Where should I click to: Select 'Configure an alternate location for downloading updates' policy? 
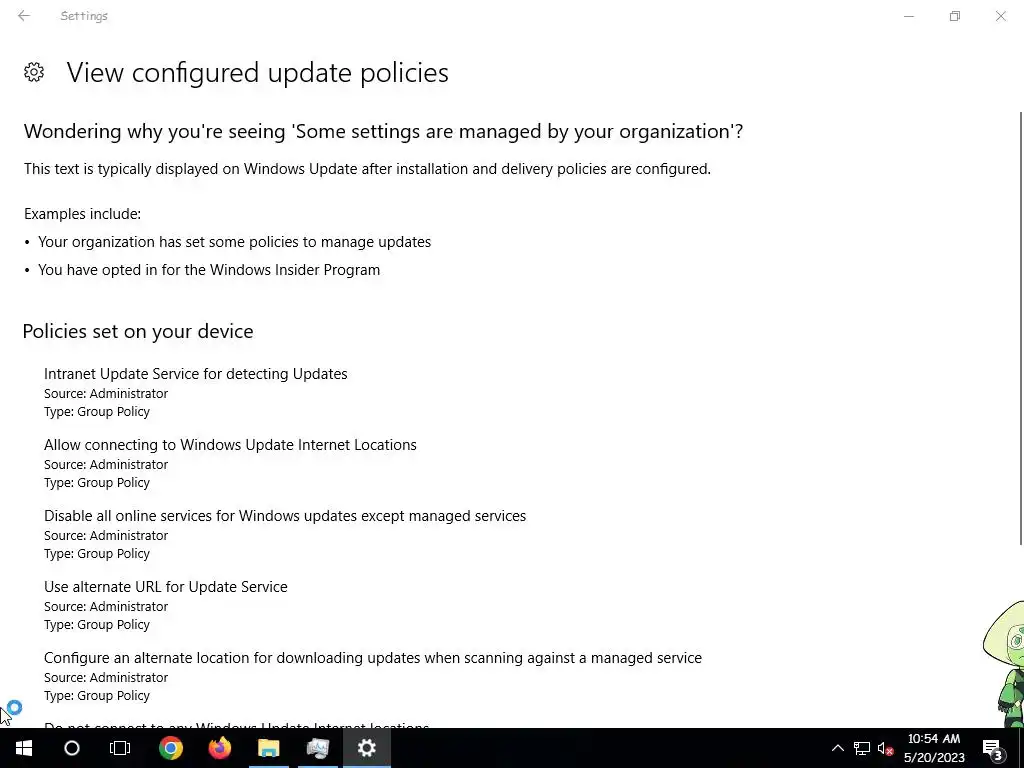point(372,658)
